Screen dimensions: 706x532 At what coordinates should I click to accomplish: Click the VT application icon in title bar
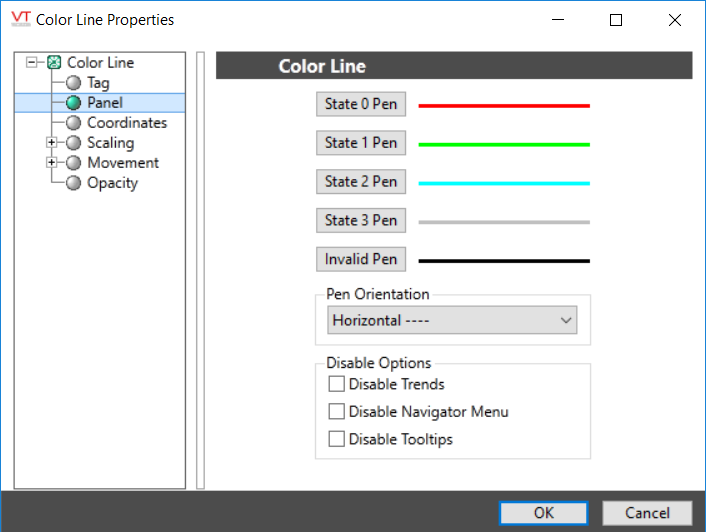pyautogui.click(x=19, y=19)
